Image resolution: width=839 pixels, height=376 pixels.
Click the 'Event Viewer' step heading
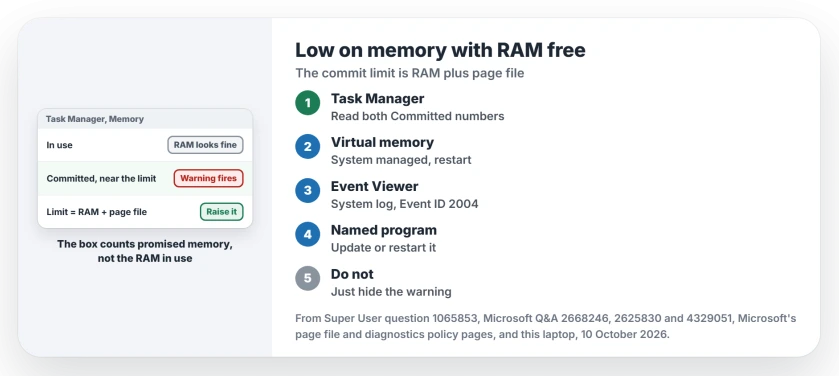(x=375, y=186)
